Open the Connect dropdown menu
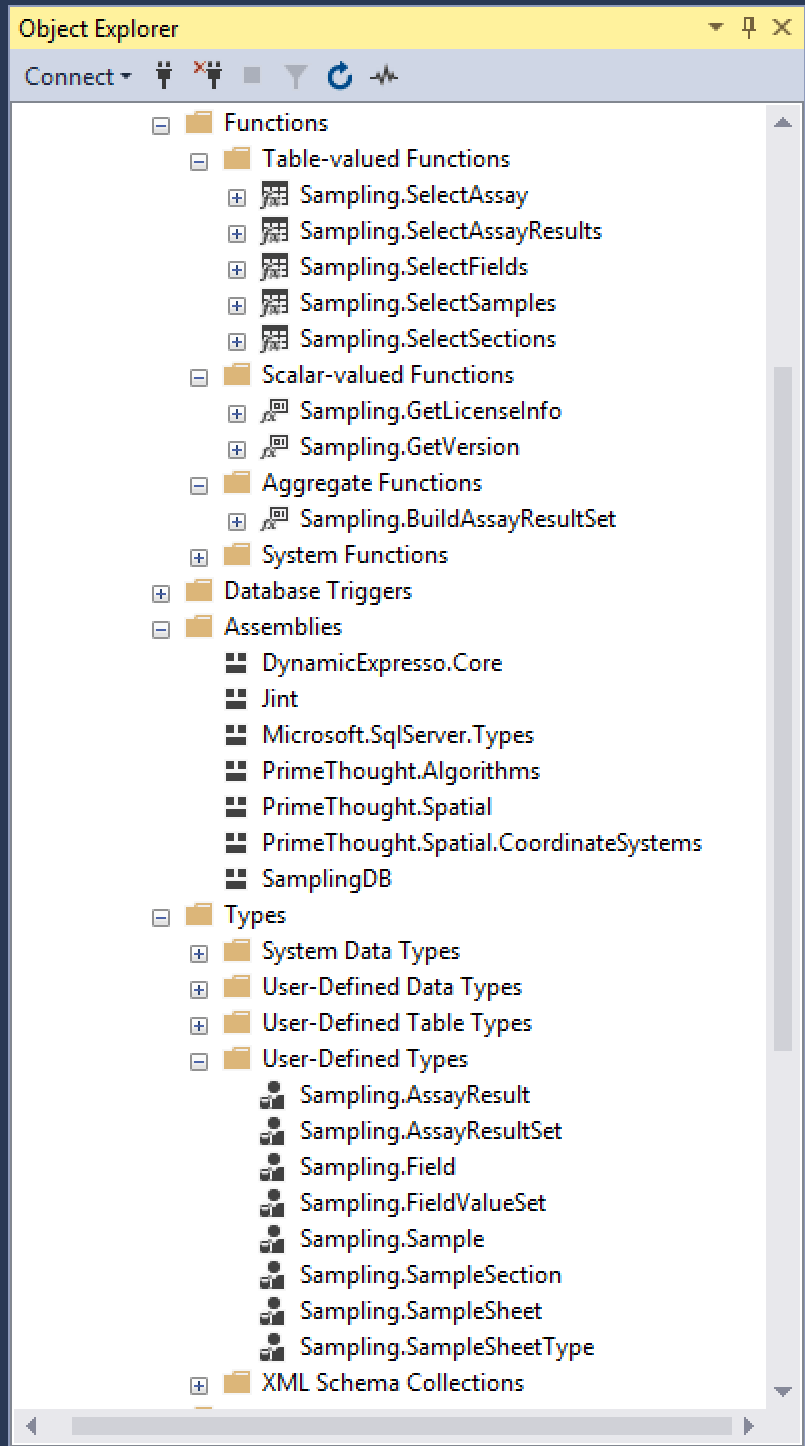Image resolution: width=805 pixels, height=1446 pixels. (77, 76)
